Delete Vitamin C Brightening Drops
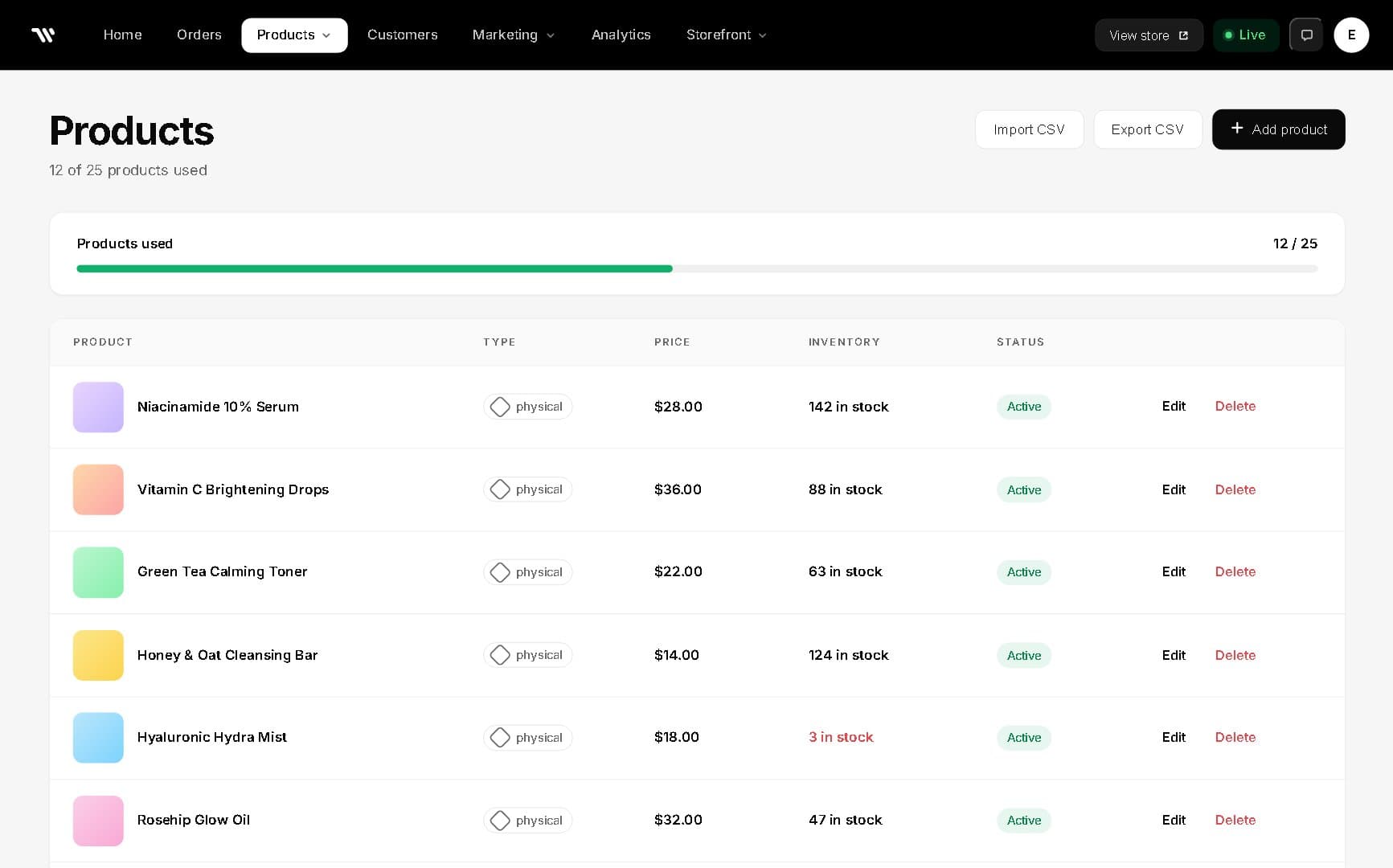Screen dimensions: 1393x868 click(x=1235, y=489)
